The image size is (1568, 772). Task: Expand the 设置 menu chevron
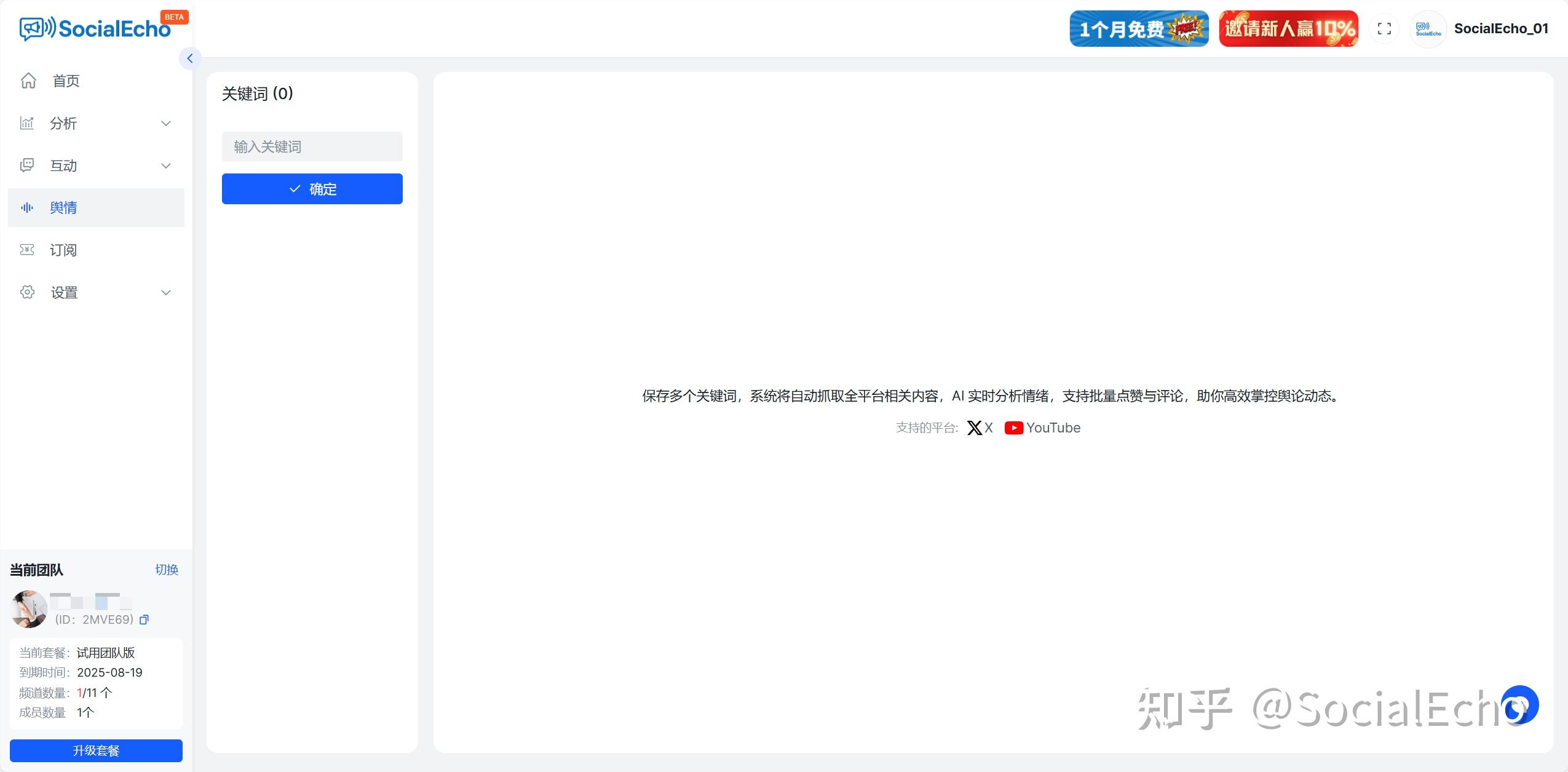(165, 292)
